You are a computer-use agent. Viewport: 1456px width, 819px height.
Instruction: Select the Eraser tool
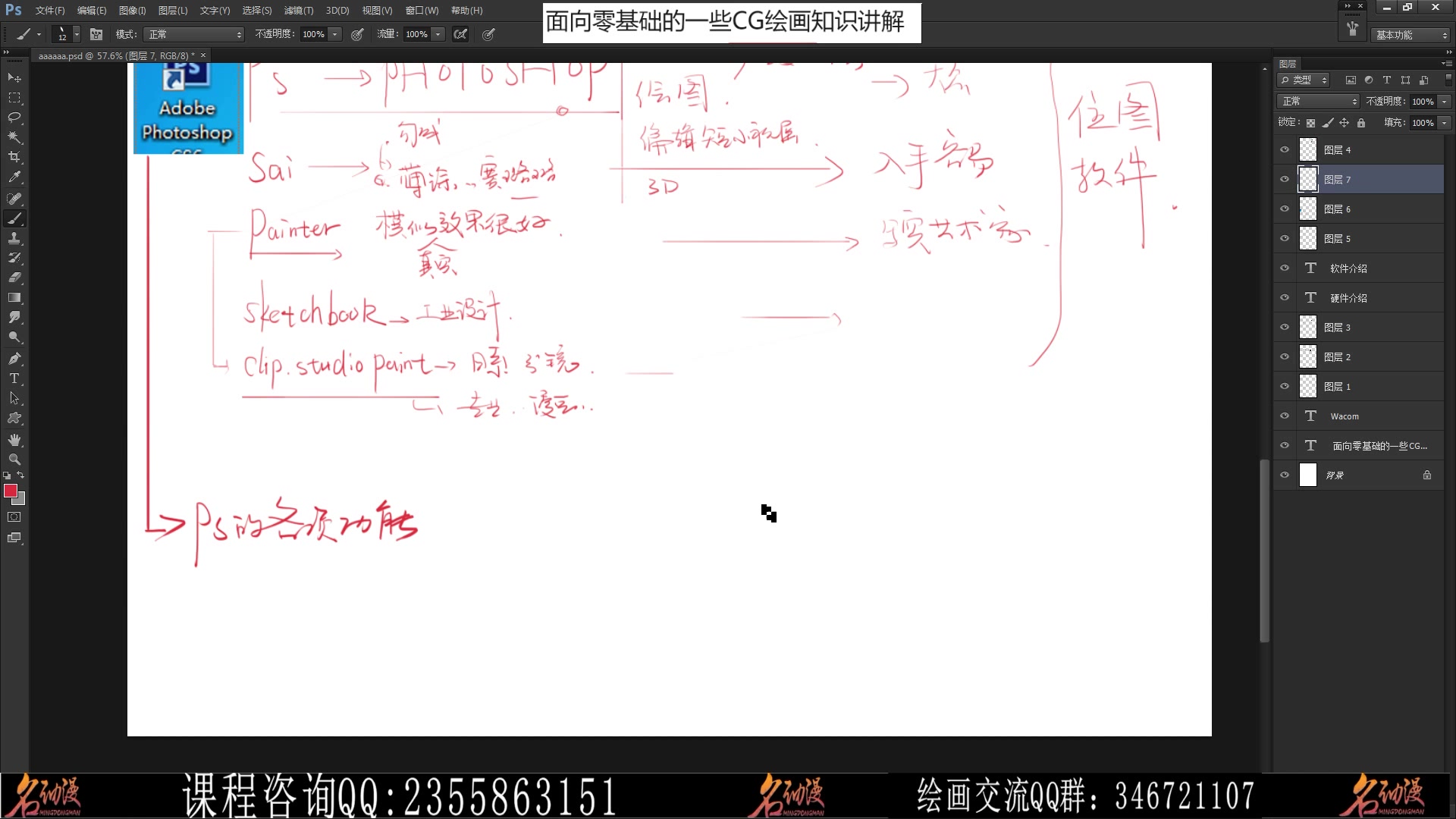point(15,278)
